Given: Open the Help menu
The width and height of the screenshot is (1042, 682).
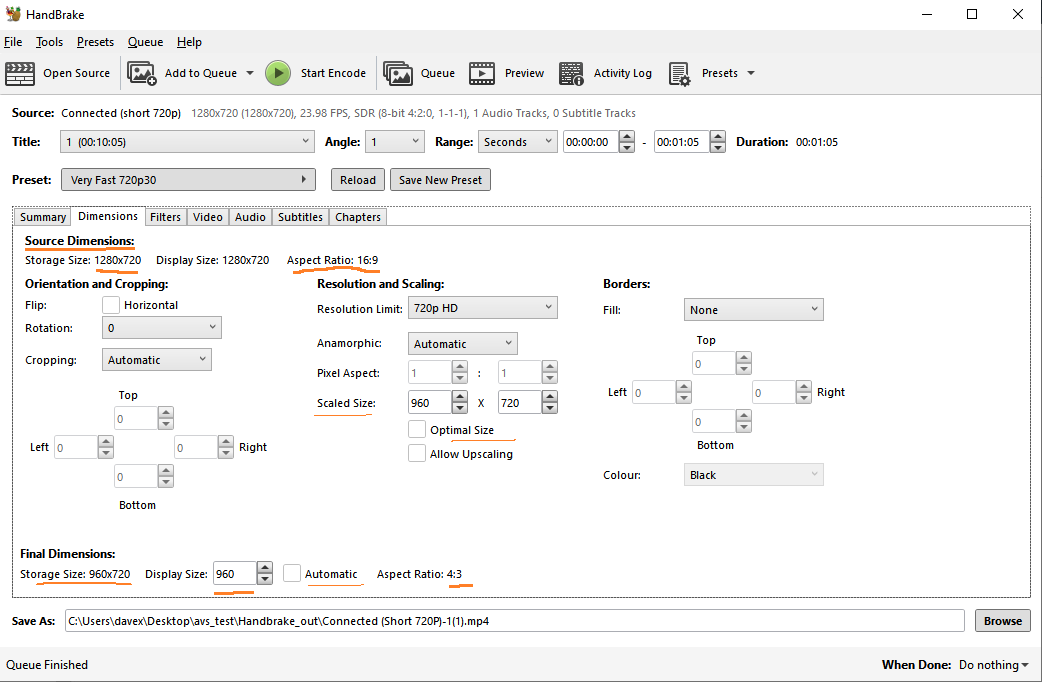Looking at the screenshot, I should coord(189,42).
